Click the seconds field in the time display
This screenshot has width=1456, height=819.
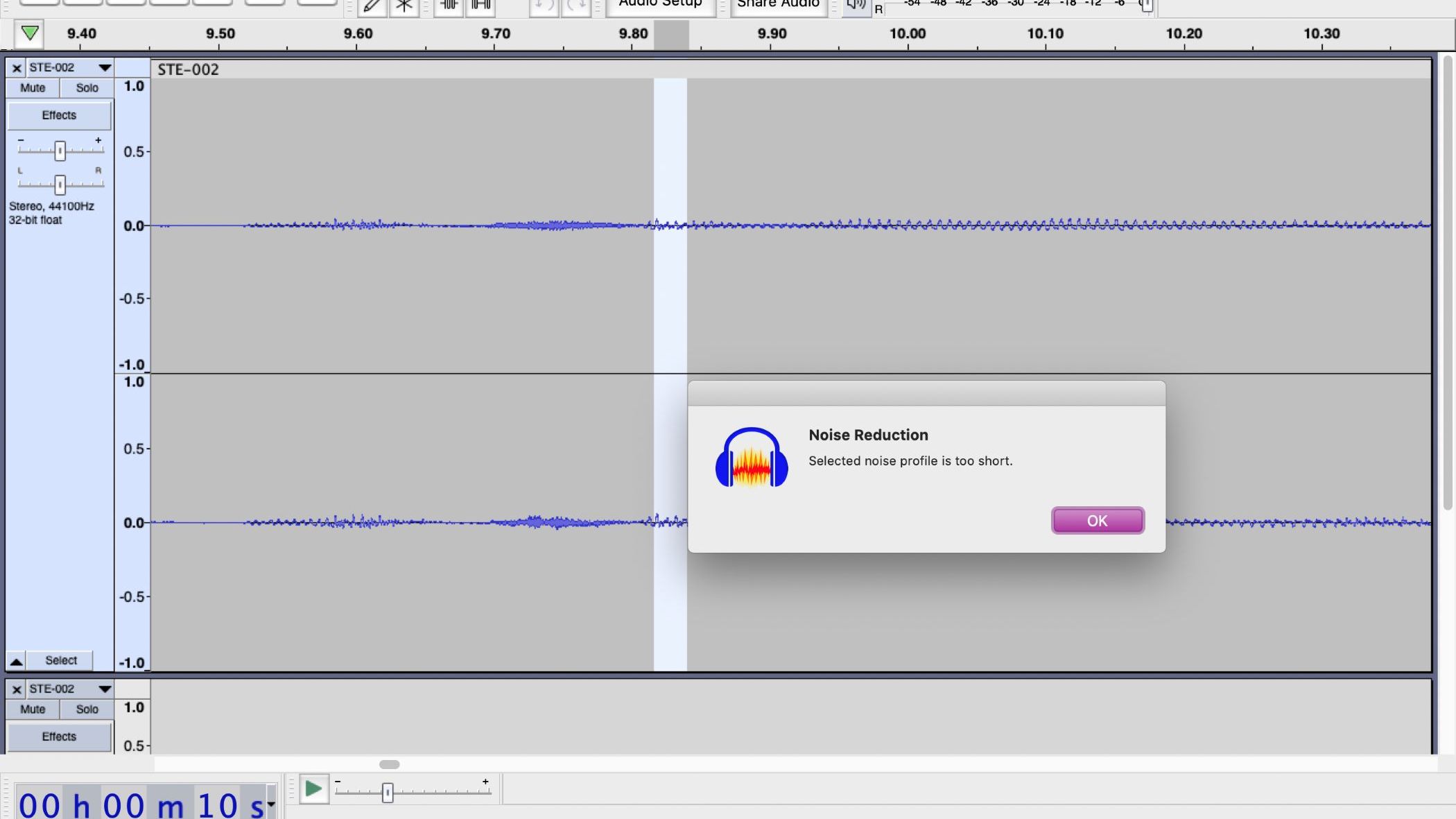click(x=218, y=804)
